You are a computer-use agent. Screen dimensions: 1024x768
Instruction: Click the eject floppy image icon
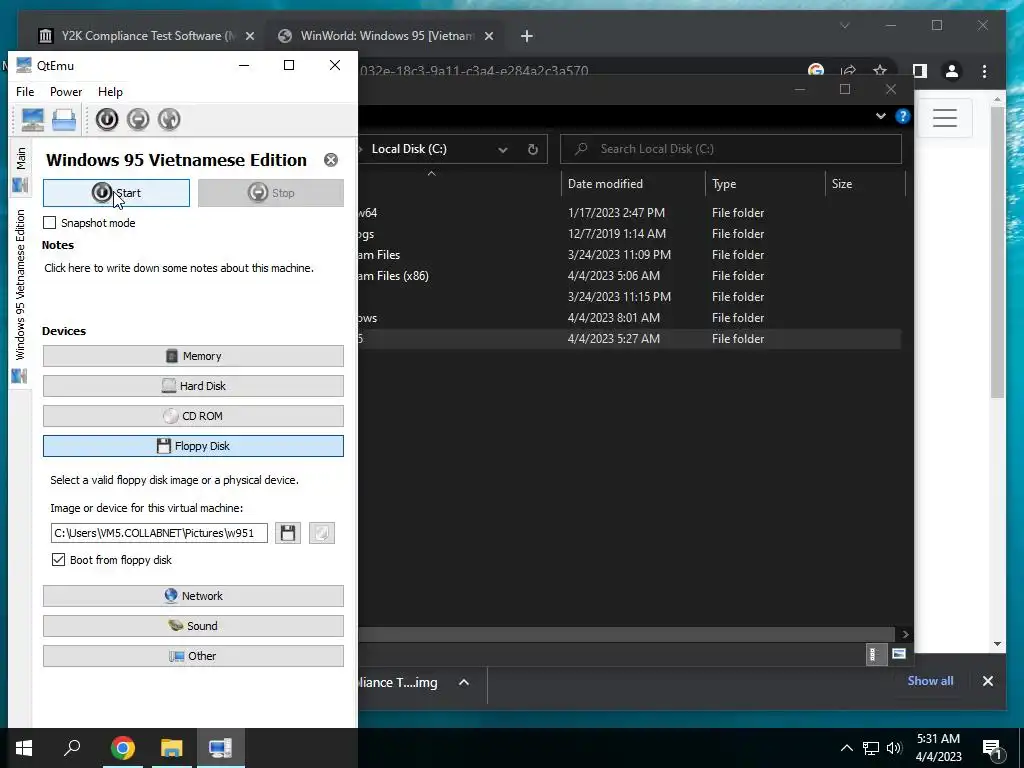(x=321, y=533)
